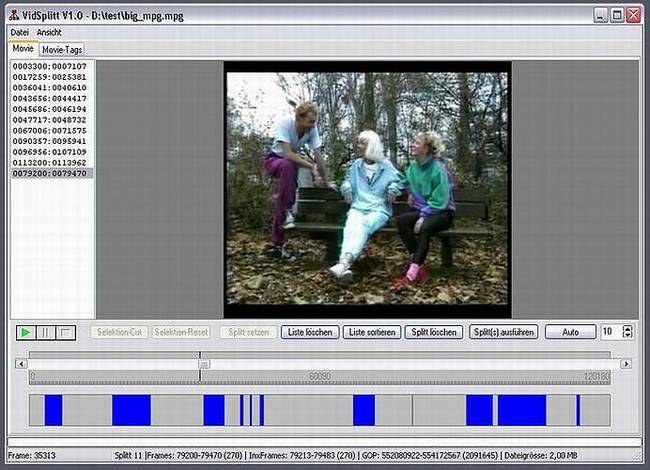This screenshot has width=650, height=470.
Task: Click the 60090 label on the frame ruler
Action: [x=320, y=376]
